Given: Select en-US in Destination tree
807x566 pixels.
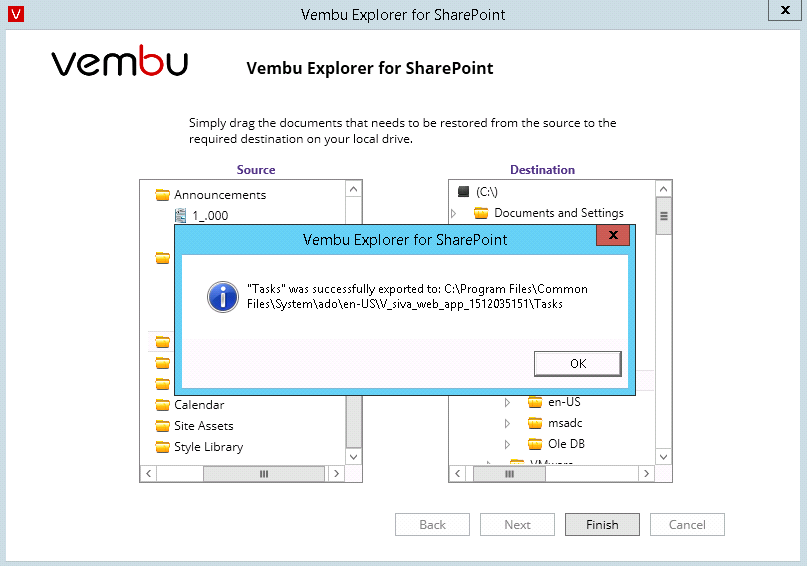Looking at the screenshot, I should click(x=564, y=402).
